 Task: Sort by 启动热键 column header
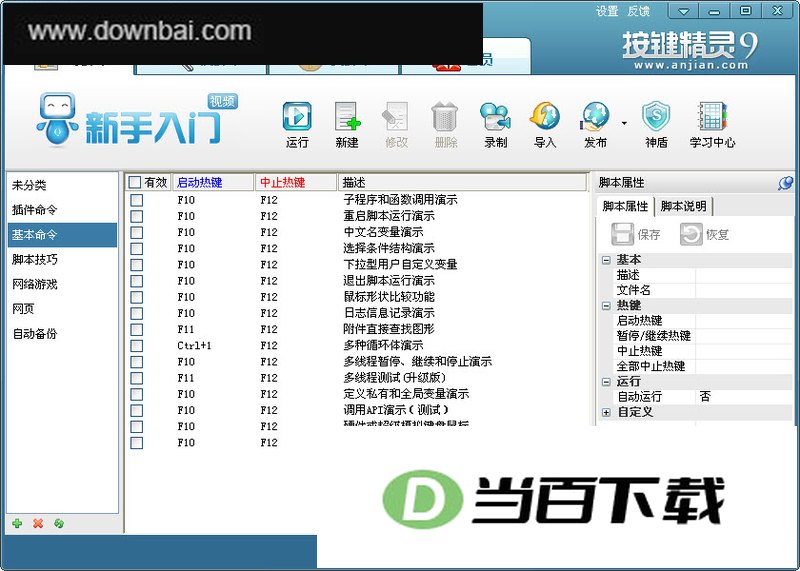tap(213, 182)
